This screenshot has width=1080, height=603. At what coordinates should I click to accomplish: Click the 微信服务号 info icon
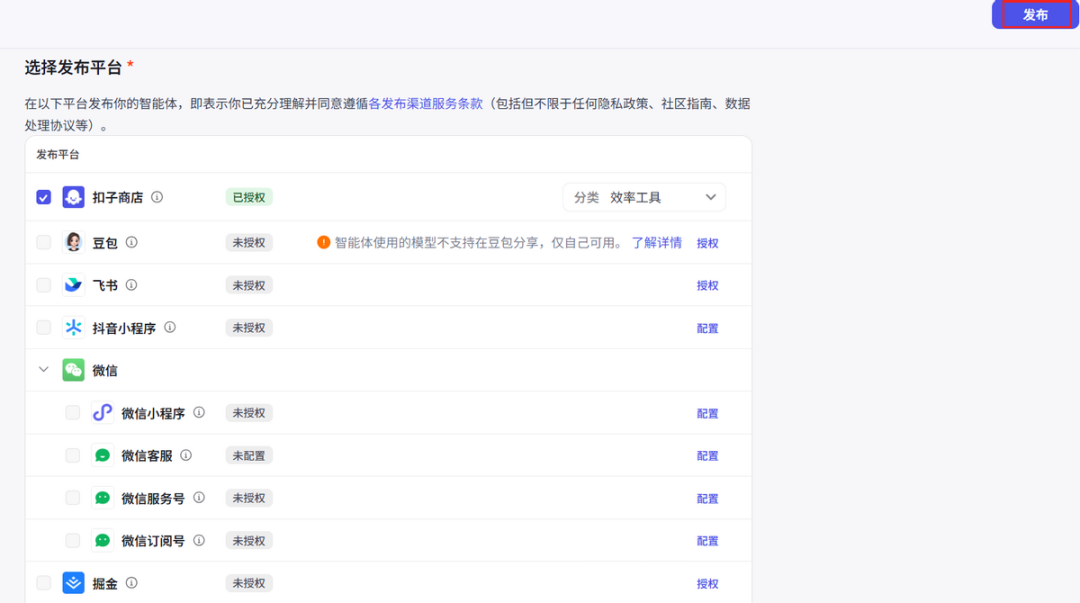(199, 497)
